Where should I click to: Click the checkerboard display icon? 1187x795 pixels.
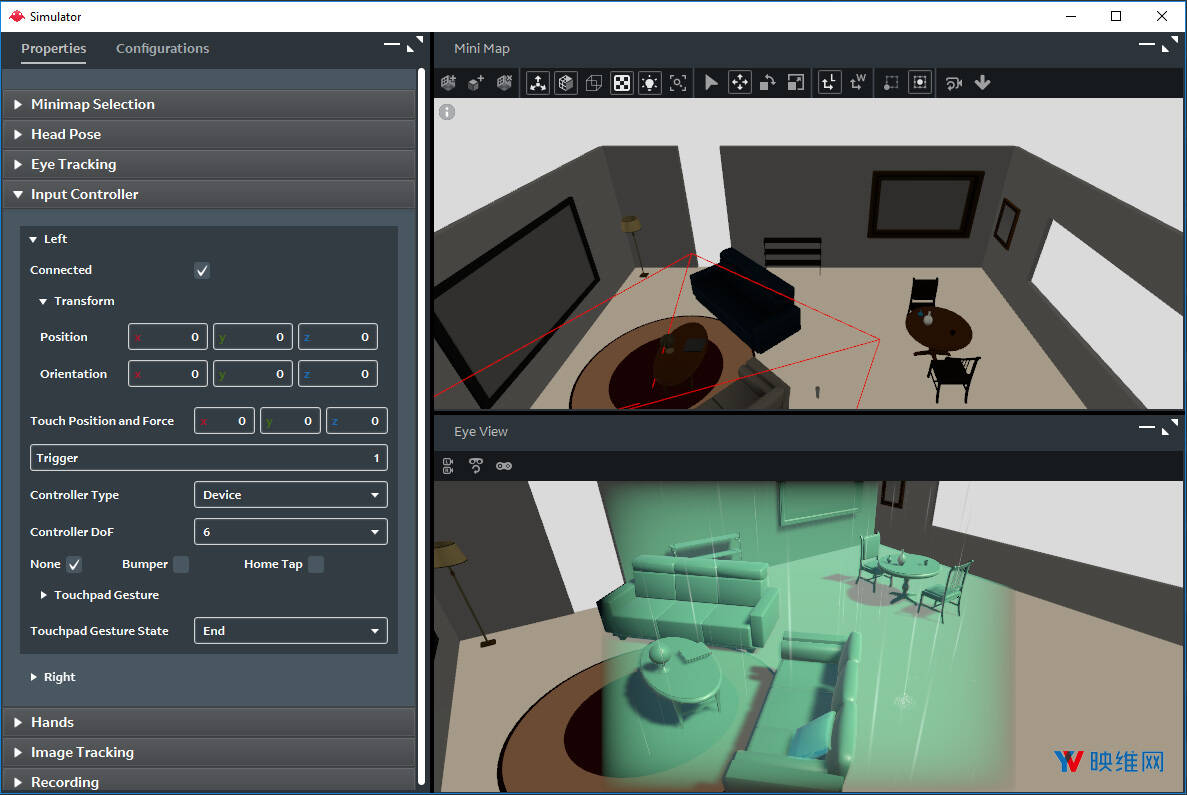point(622,83)
